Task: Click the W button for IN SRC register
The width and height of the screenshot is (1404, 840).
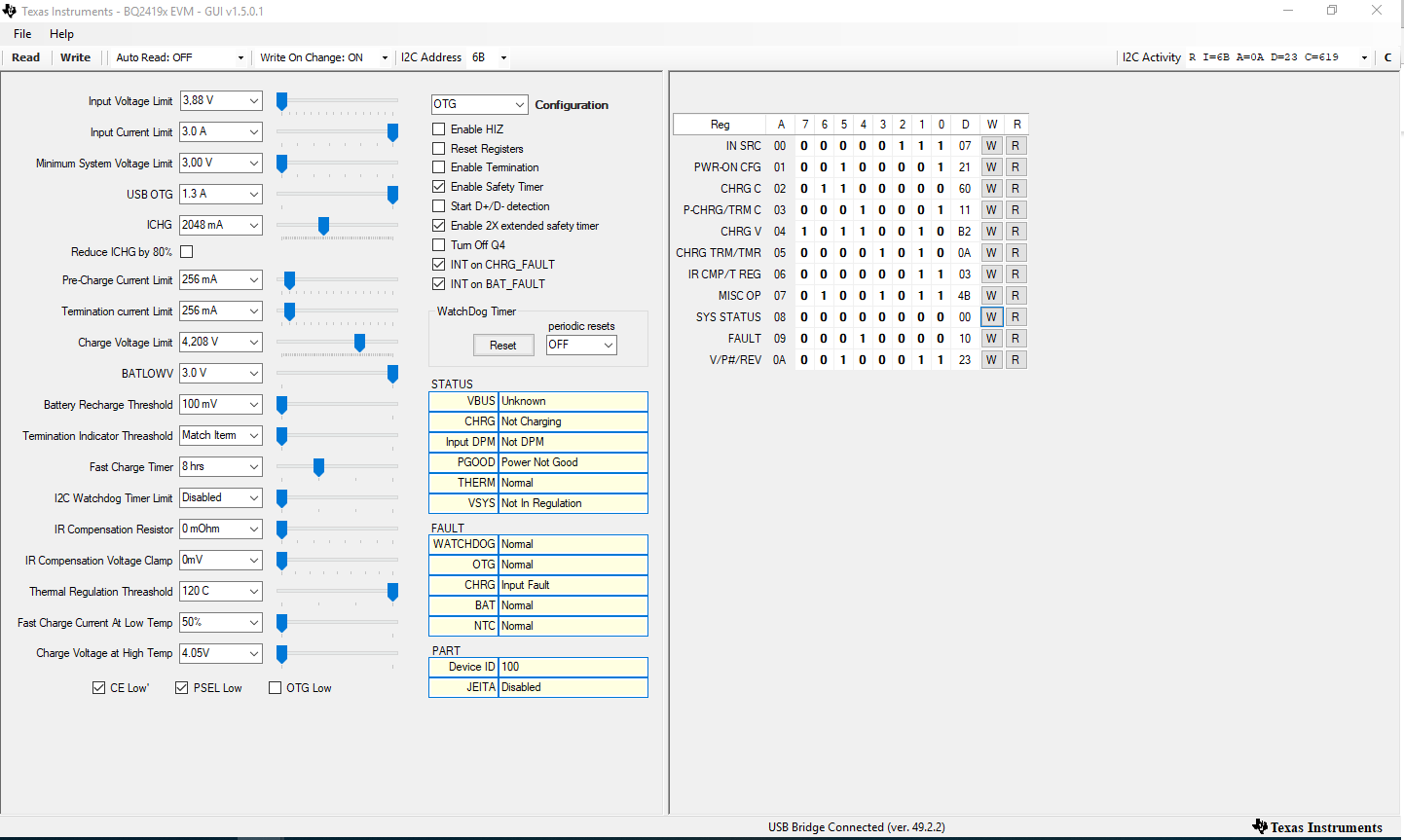Action: [991, 146]
